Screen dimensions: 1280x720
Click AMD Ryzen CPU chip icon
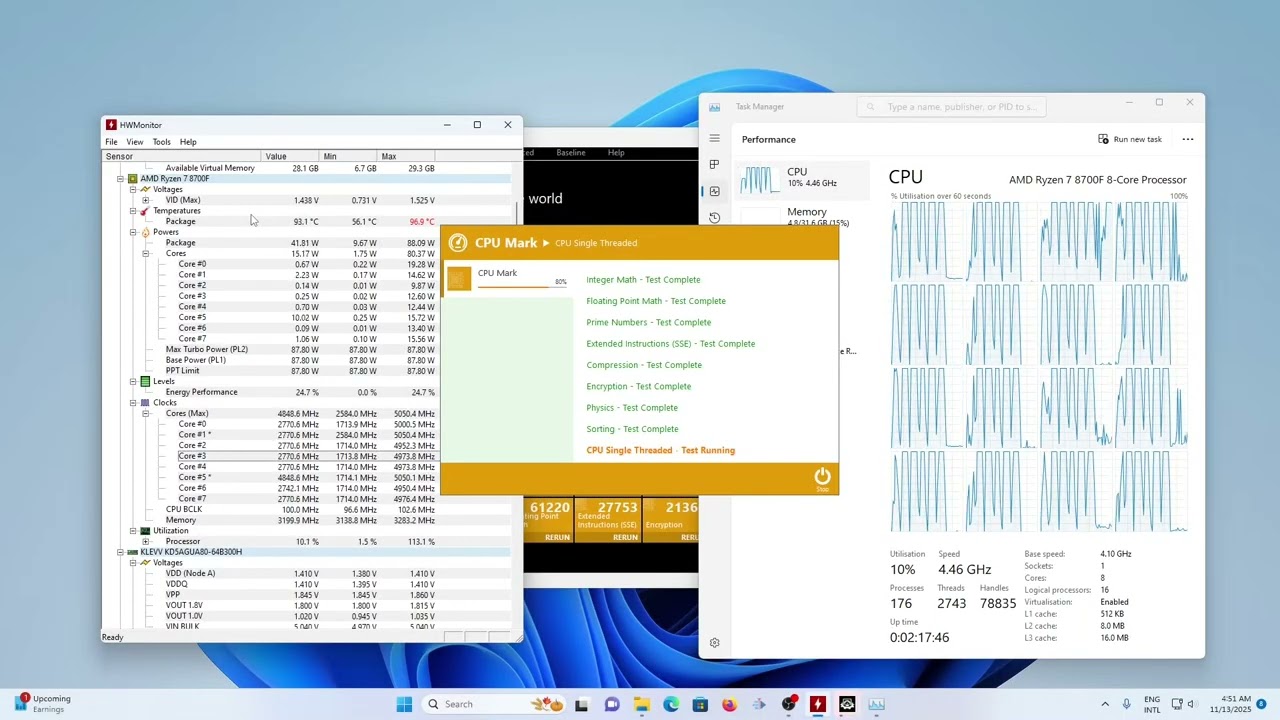pos(132,179)
